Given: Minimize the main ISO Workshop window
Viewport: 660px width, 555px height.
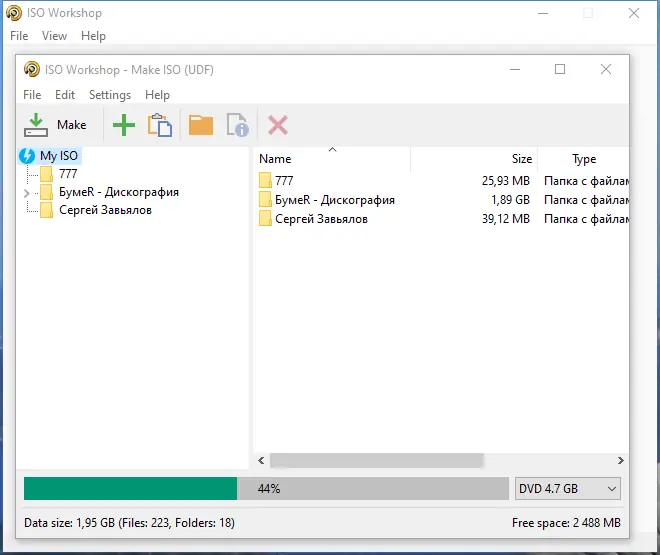Looking at the screenshot, I should coord(543,13).
